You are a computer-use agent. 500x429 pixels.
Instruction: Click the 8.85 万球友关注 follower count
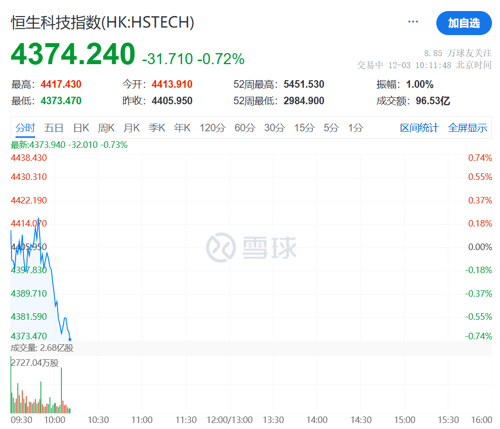pos(458,53)
